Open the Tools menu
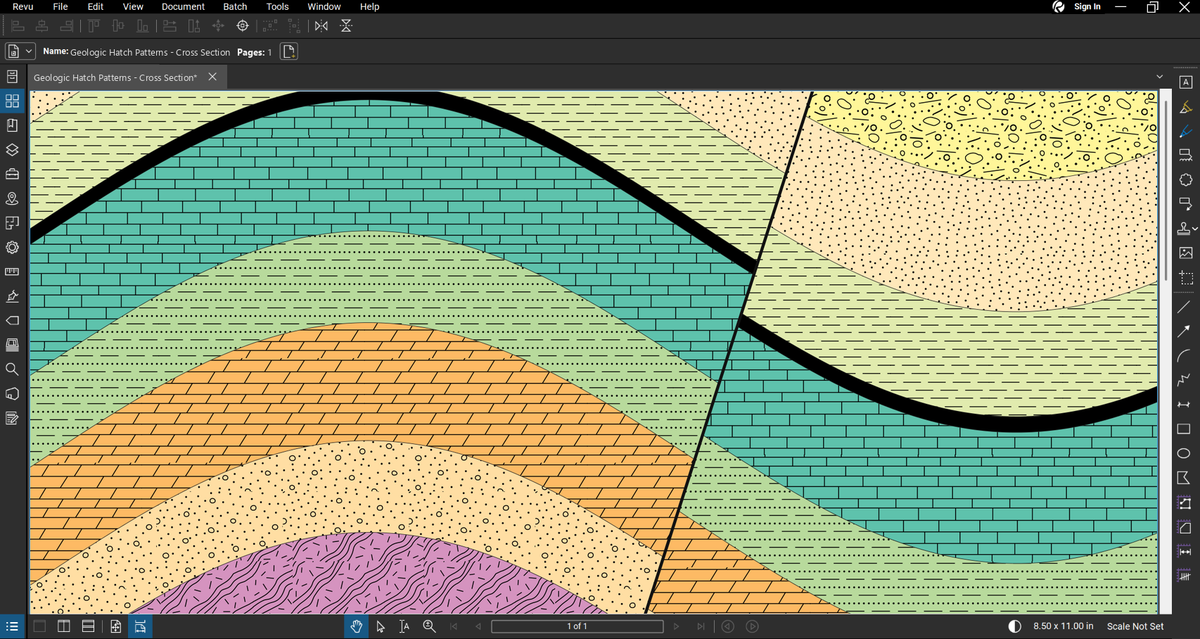This screenshot has width=1200, height=639. coord(277,7)
